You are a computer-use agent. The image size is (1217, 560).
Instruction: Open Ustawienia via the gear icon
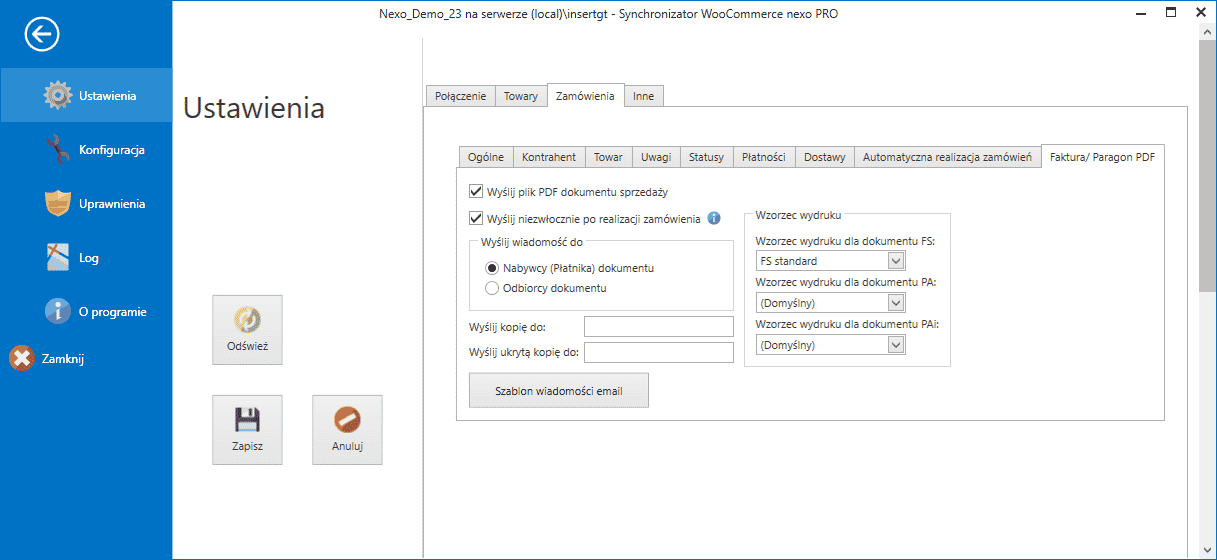pyautogui.click(x=59, y=95)
